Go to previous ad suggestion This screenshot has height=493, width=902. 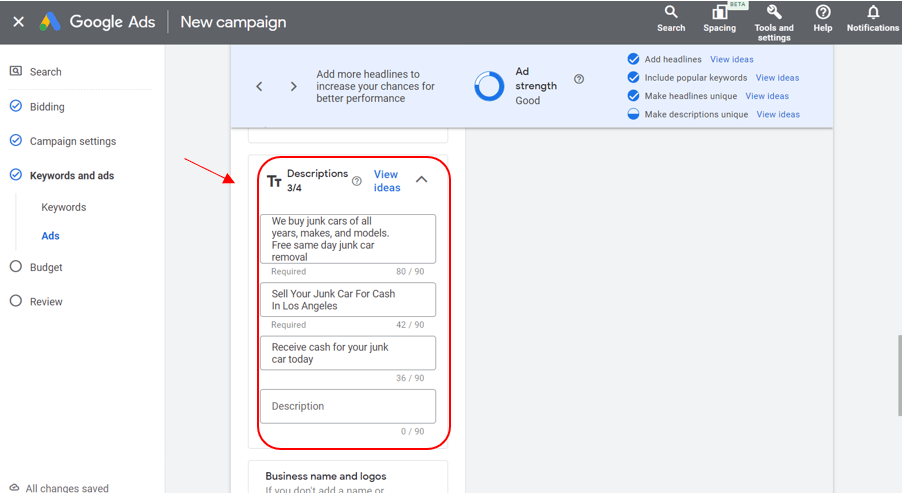coord(259,86)
